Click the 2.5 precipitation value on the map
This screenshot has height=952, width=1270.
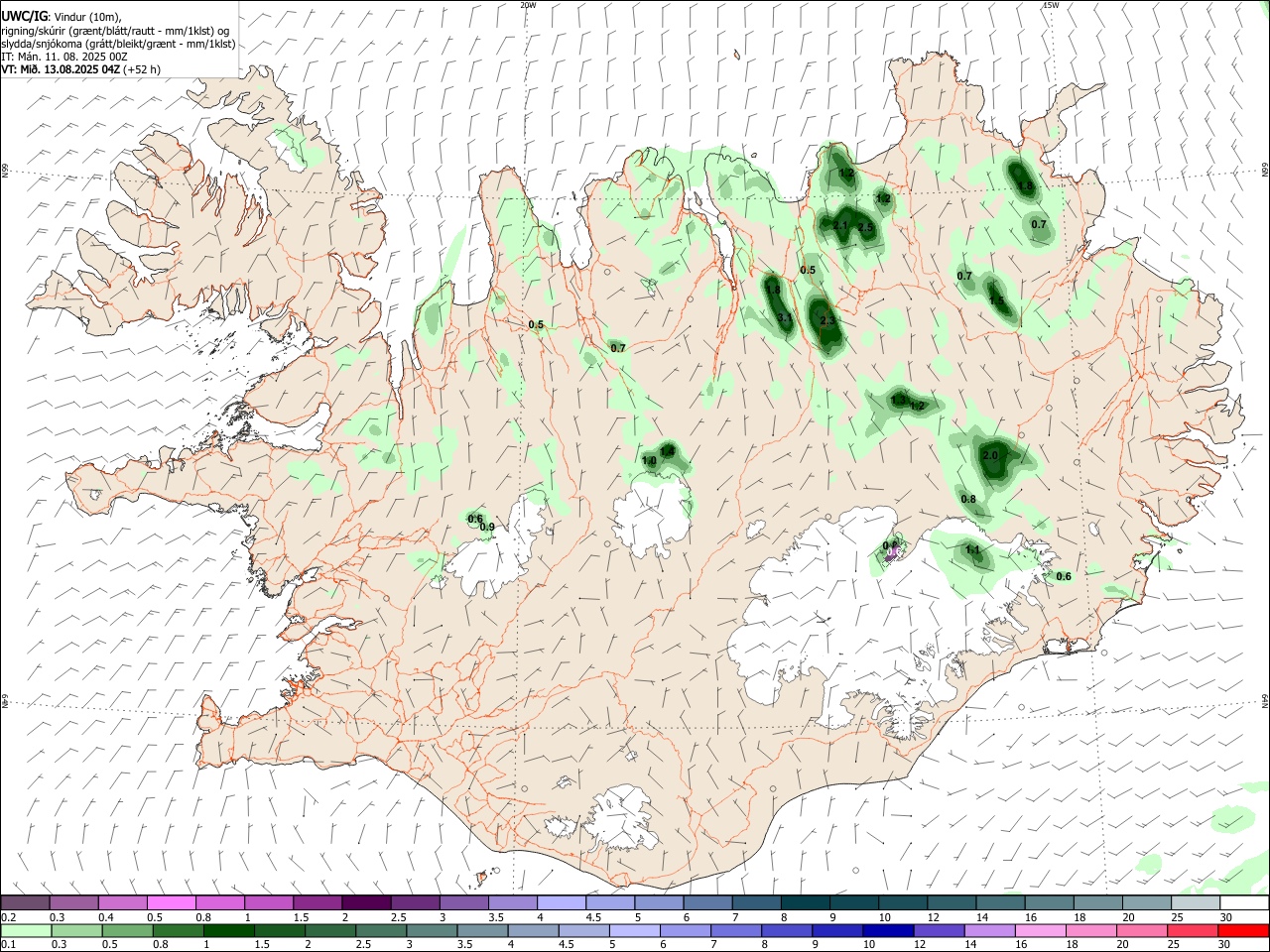(865, 227)
